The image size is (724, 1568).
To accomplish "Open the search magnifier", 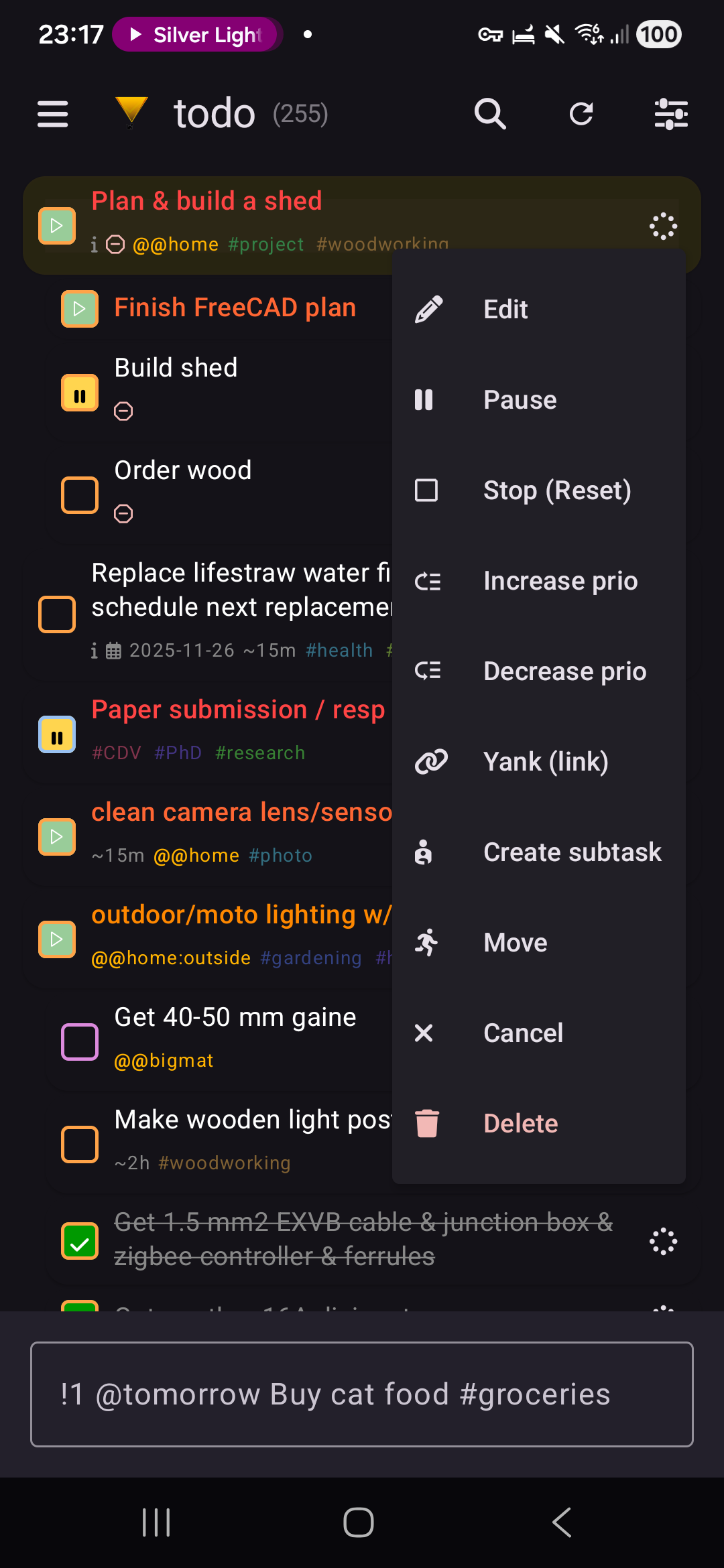I will (x=490, y=114).
